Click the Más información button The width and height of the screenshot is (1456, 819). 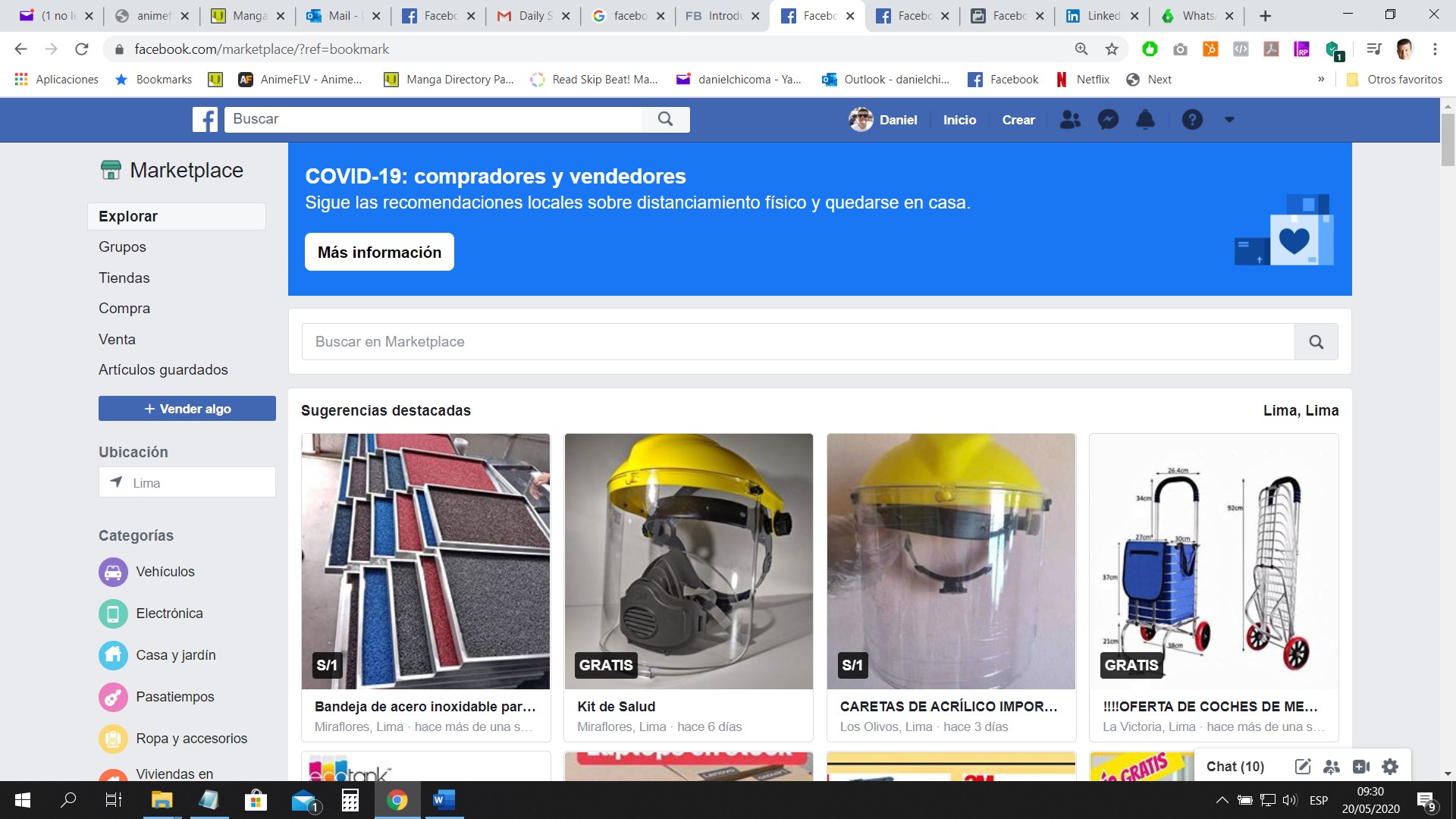coord(379,253)
